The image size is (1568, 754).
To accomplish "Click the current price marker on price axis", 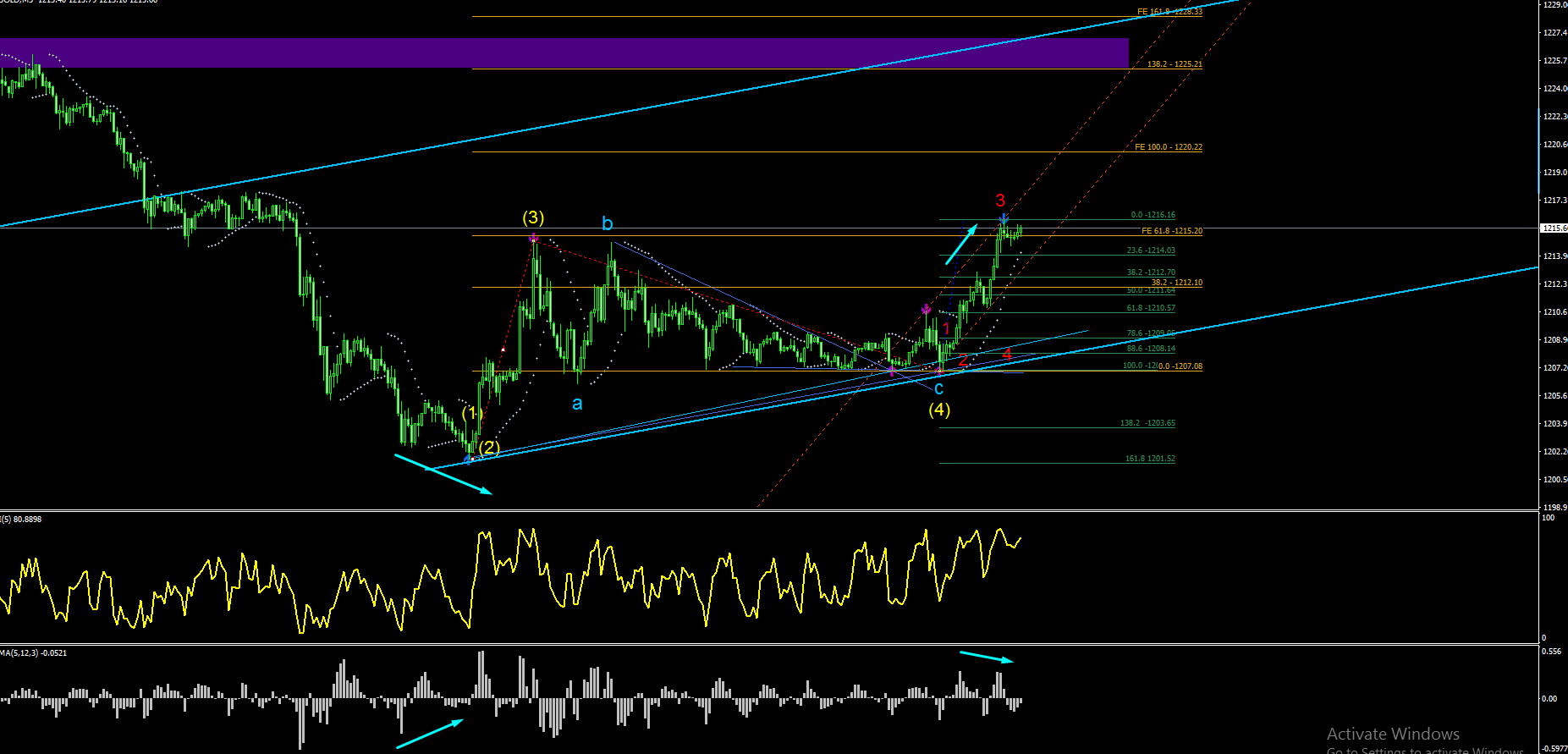I will tap(1554, 228).
